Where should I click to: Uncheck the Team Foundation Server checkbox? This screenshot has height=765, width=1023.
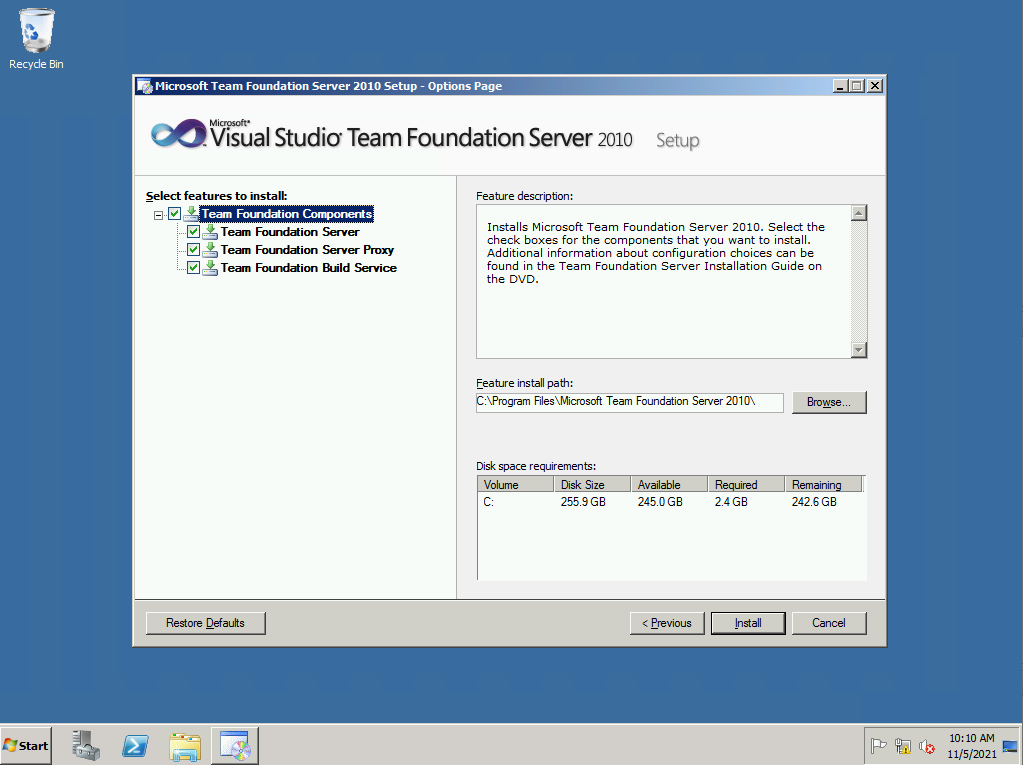[194, 232]
